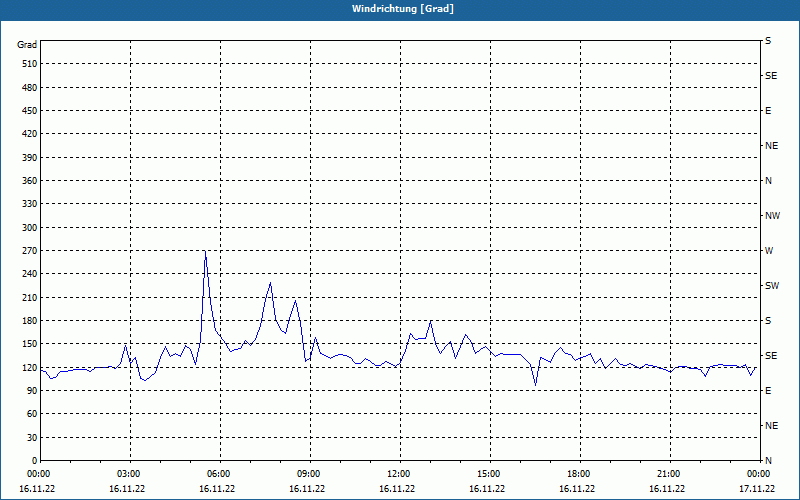
Task: Select the 150 value on the left axis
Action: click(x=30, y=344)
